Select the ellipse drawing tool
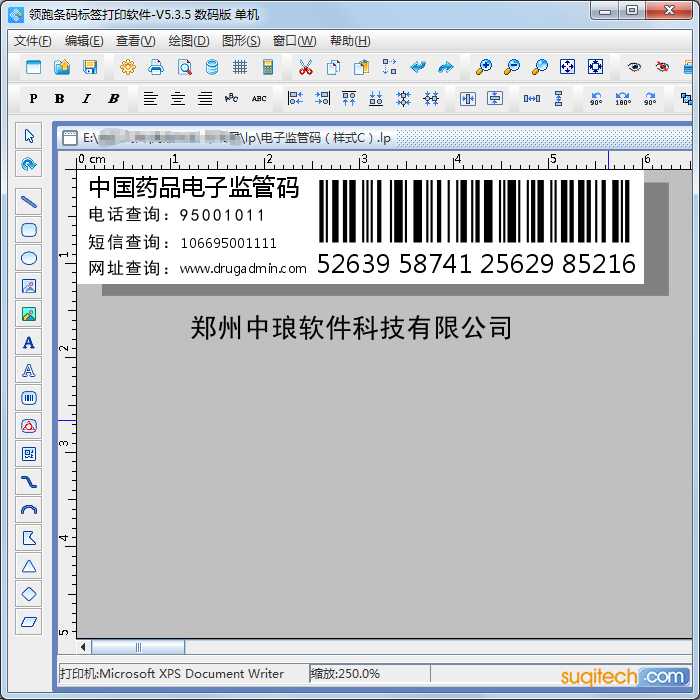The height and width of the screenshot is (700, 700). tap(29, 258)
